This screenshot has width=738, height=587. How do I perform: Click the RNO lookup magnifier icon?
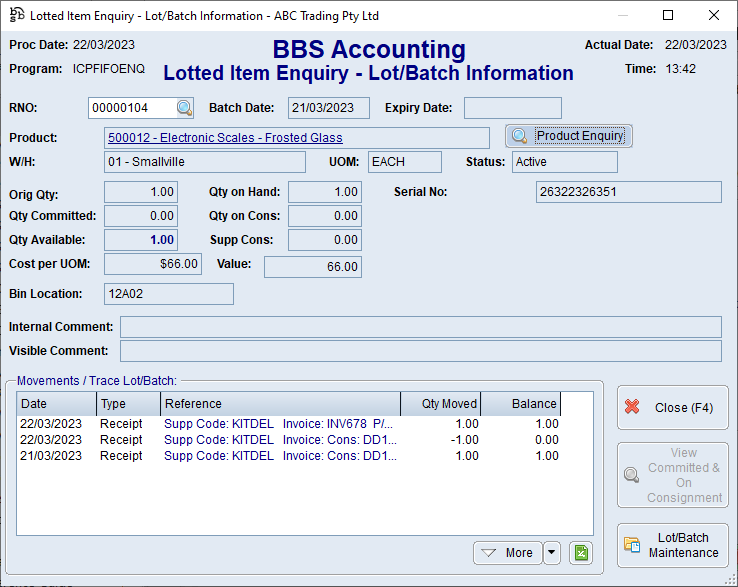click(185, 108)
